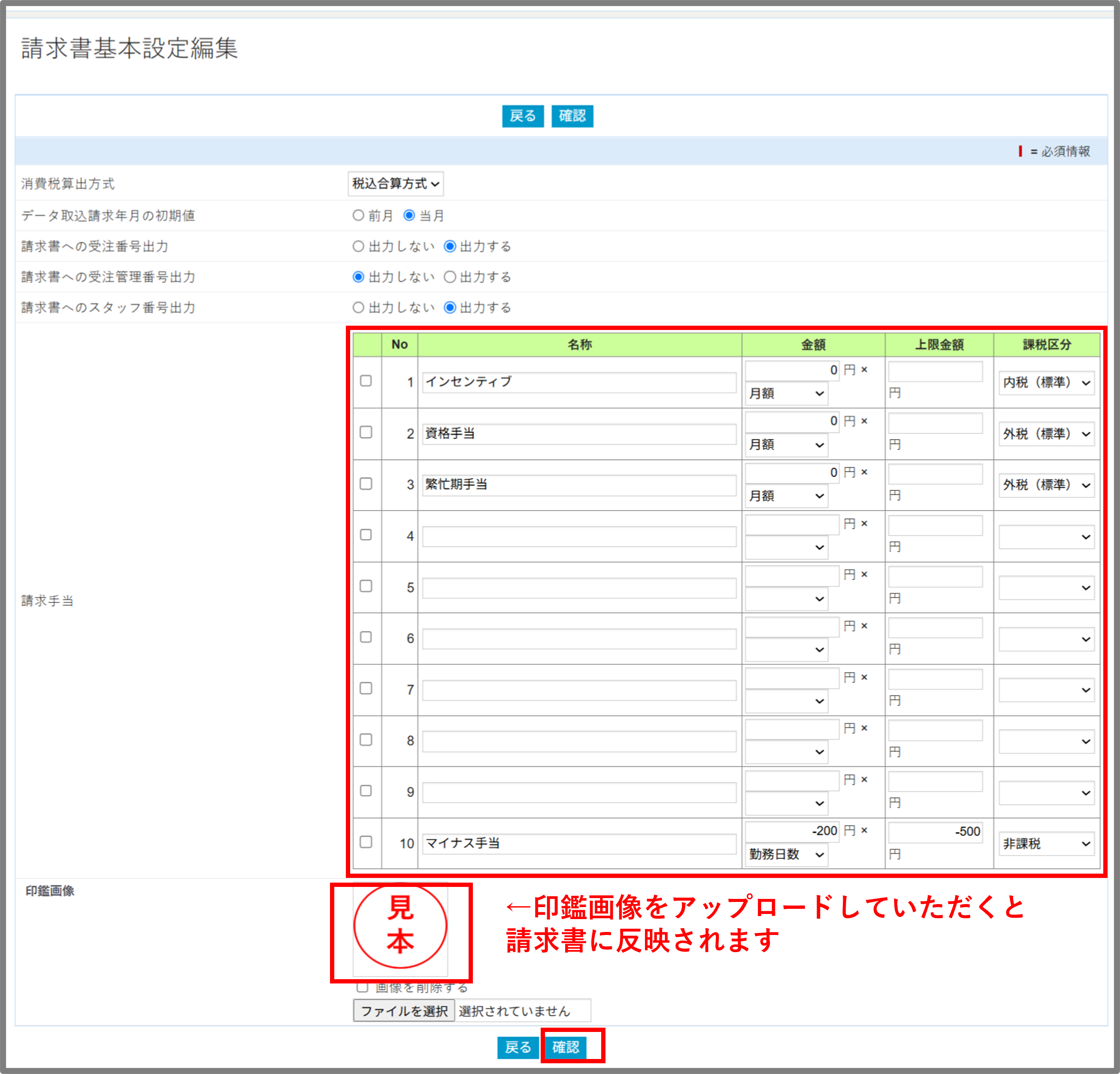Viewport: 1120px width, 1074px height.
Task: Click the bottom 戻る button
Action: (x=518, y=1047)
